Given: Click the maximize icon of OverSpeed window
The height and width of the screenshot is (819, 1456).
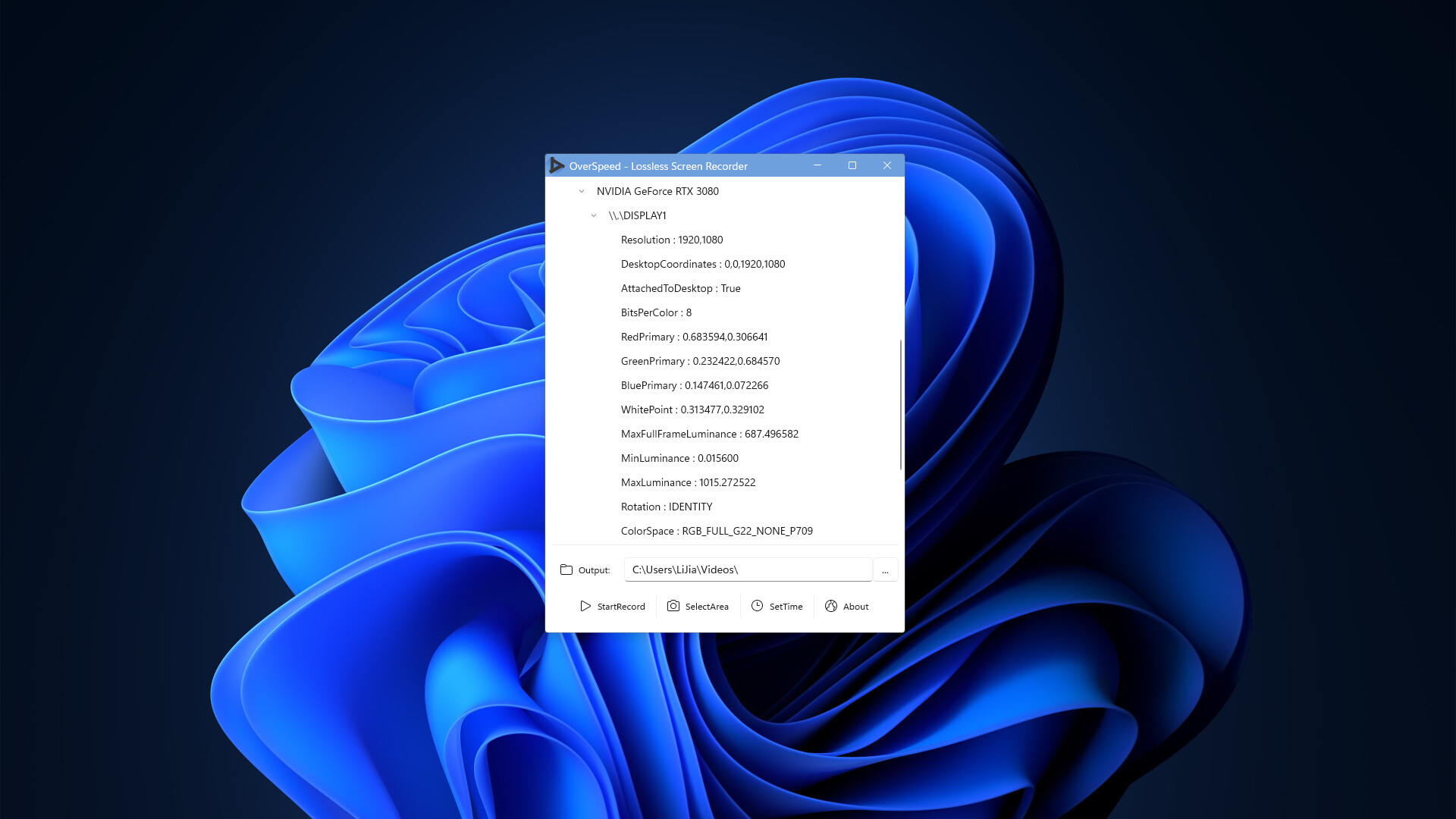Looking at the screenshot, I should click(852, 165).
